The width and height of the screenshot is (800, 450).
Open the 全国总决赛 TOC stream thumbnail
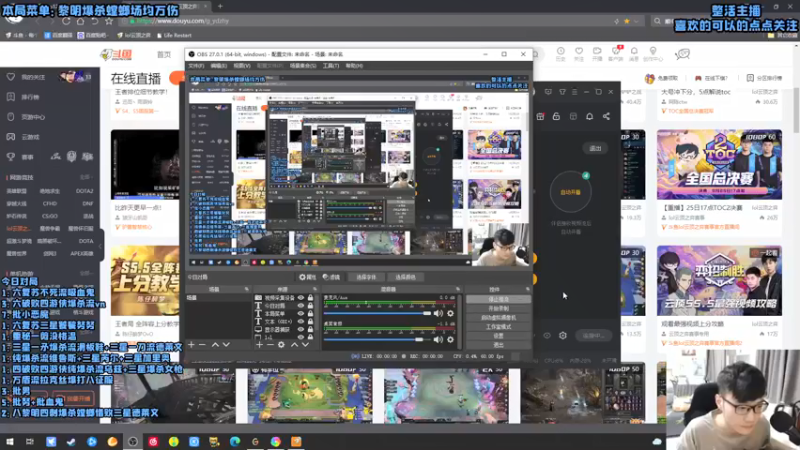click(719, 164)
